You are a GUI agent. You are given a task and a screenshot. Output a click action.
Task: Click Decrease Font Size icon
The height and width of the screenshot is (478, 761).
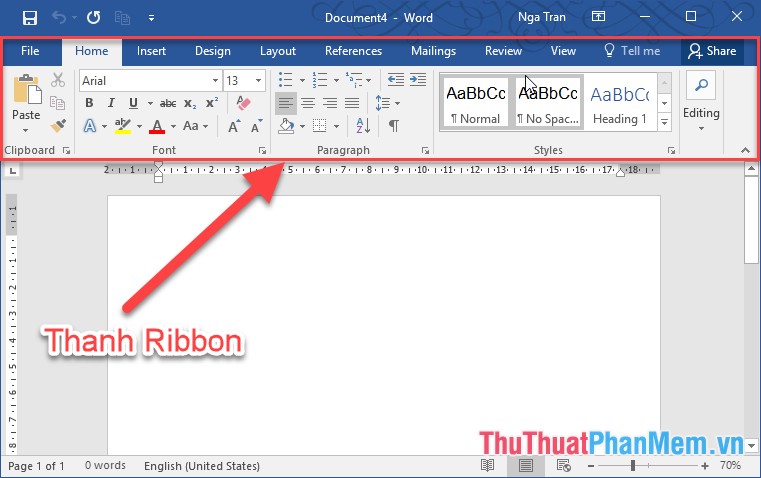point(256,126)
